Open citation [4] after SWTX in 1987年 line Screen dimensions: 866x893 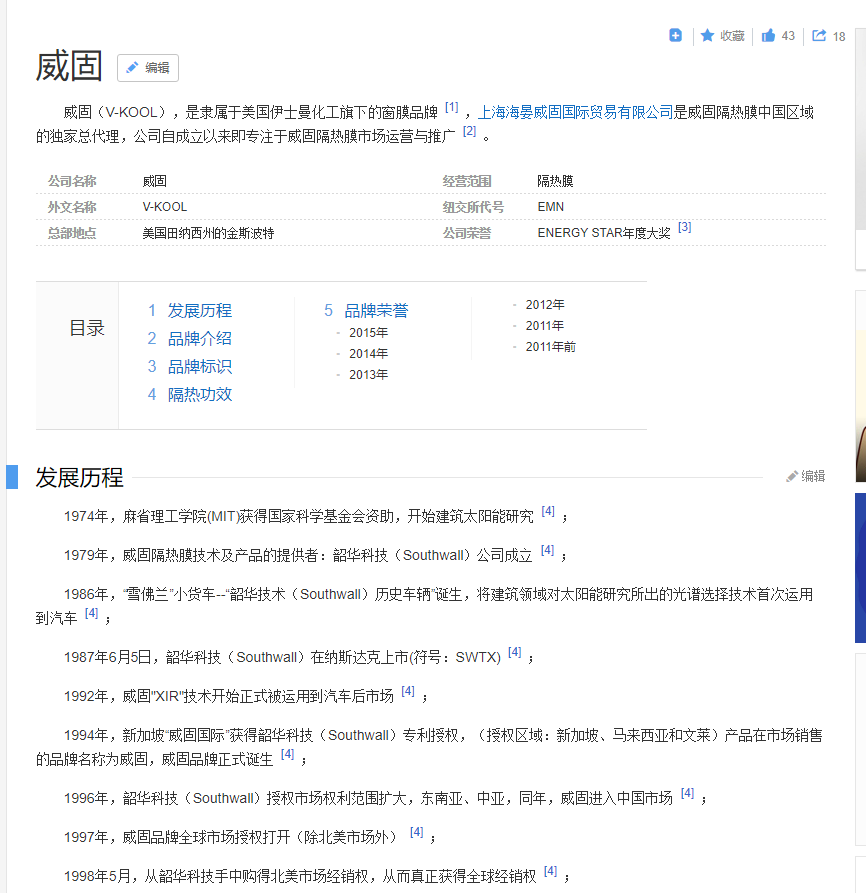click(514, 652)
